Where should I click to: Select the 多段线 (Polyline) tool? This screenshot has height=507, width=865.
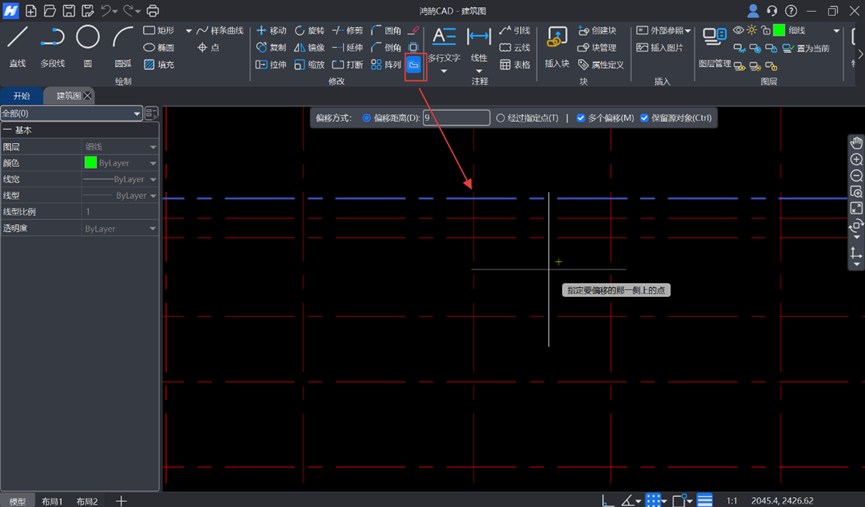(52, 45)
